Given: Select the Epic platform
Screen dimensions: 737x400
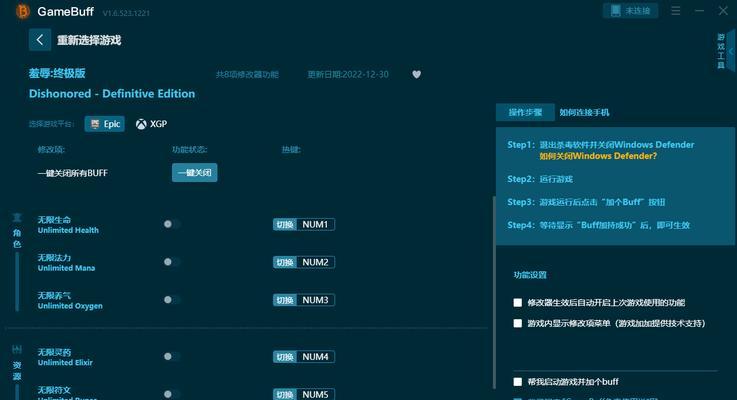Looking at the screenshot, I should [105, 124].
